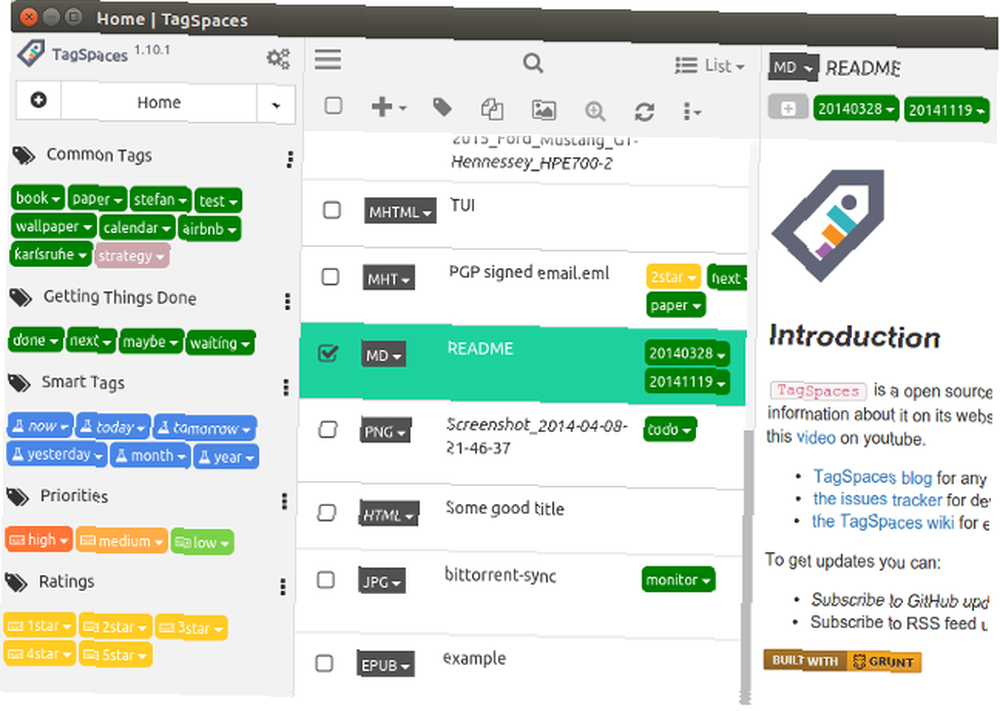The image size is (1000, 711).
Task: Open the waiting tag menu
Action: pos(220,343)
